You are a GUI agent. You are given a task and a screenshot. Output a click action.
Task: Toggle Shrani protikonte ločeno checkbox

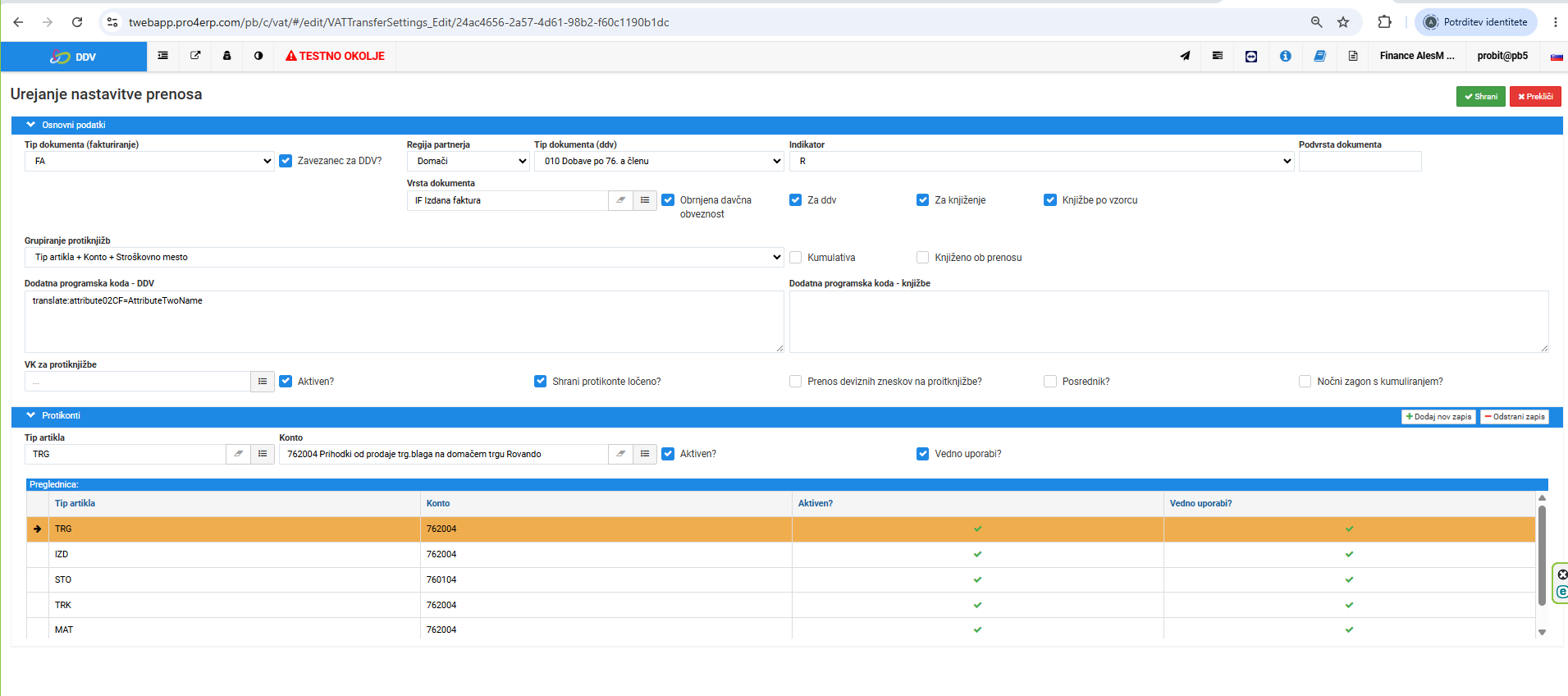point(541,382)
